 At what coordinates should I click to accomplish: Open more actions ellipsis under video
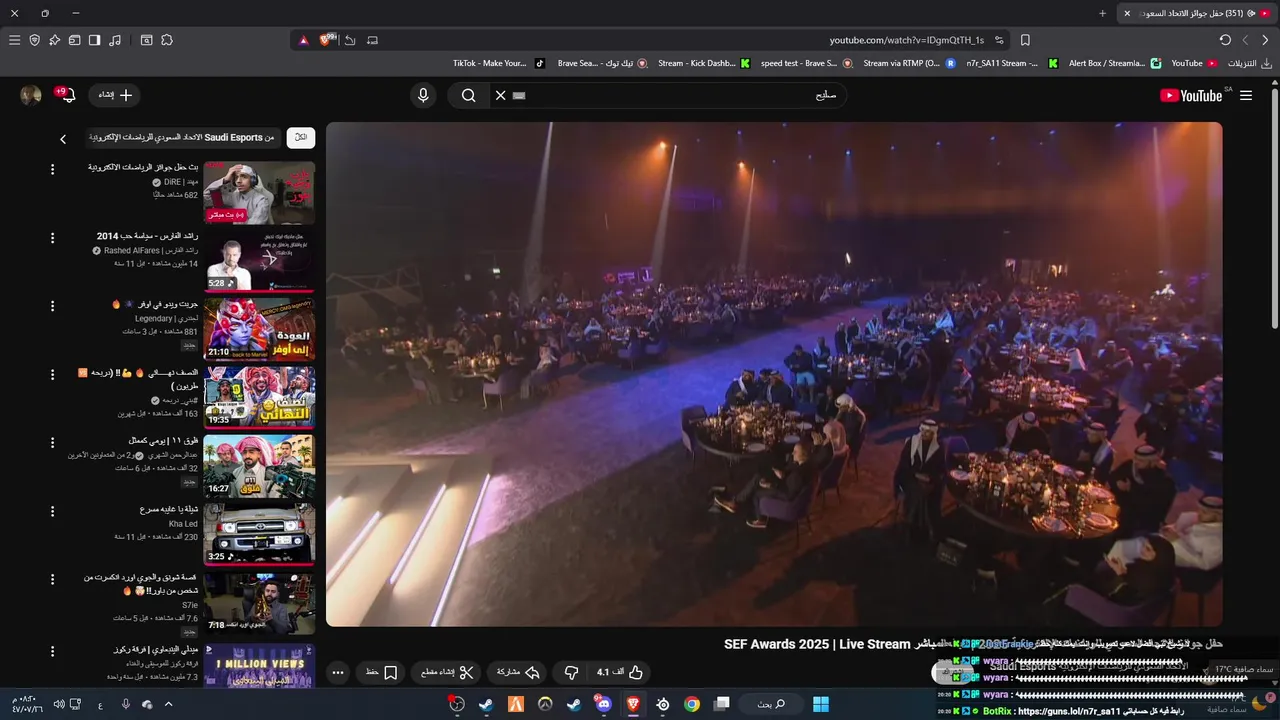coord(338,672)
